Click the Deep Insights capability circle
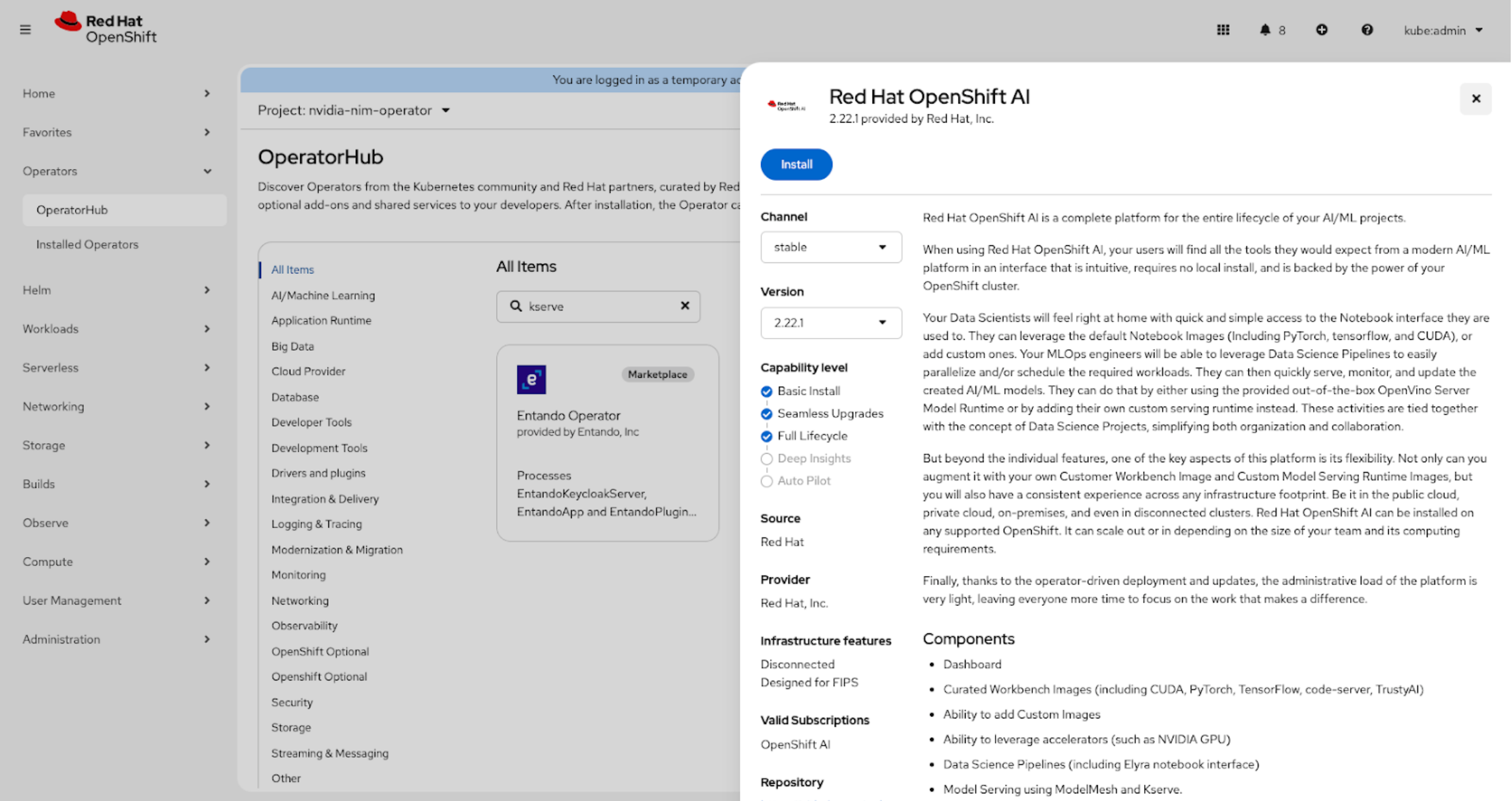This screenshot has width=1512, height=801. (766, 459)
